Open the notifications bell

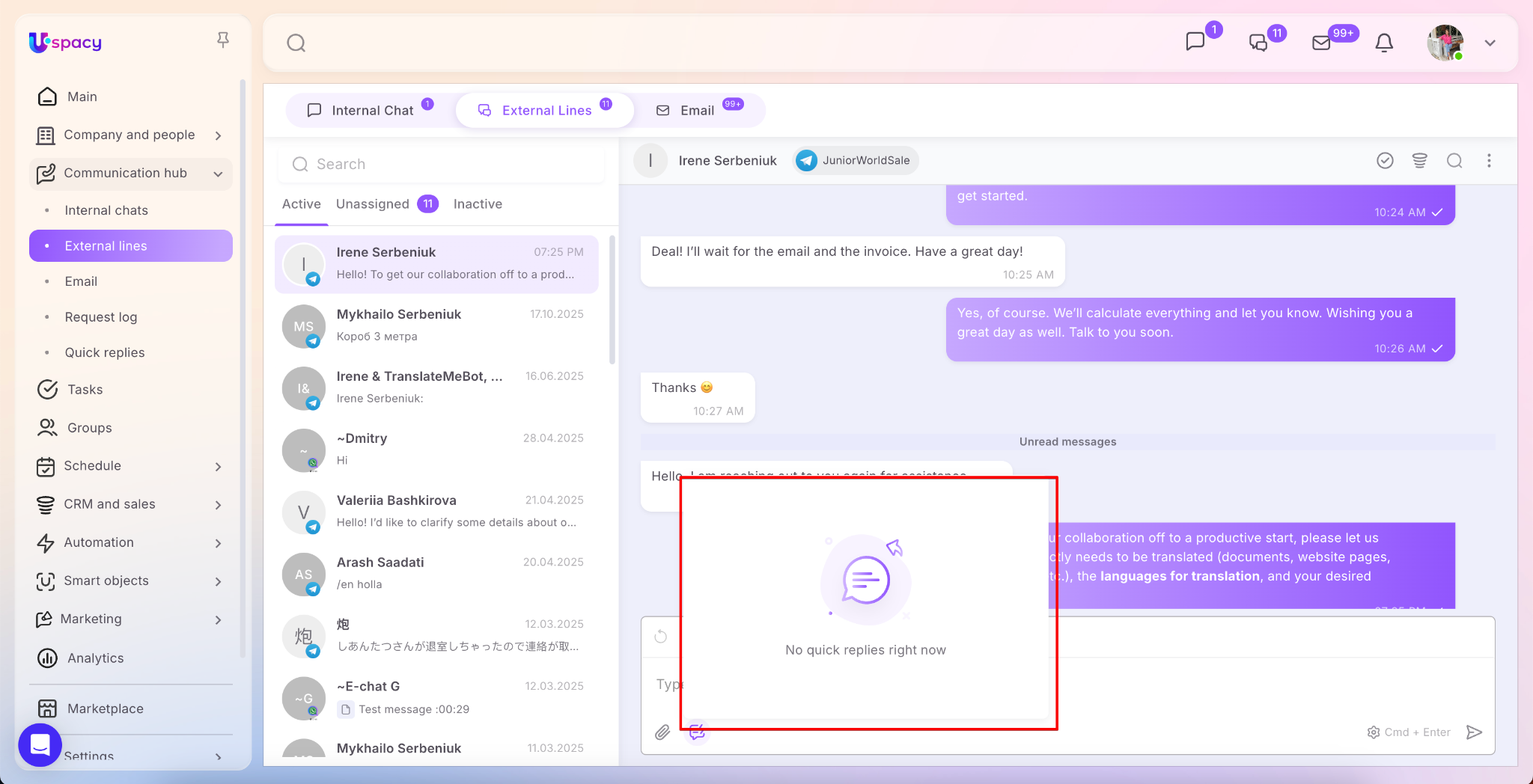tap(1384, 43)
